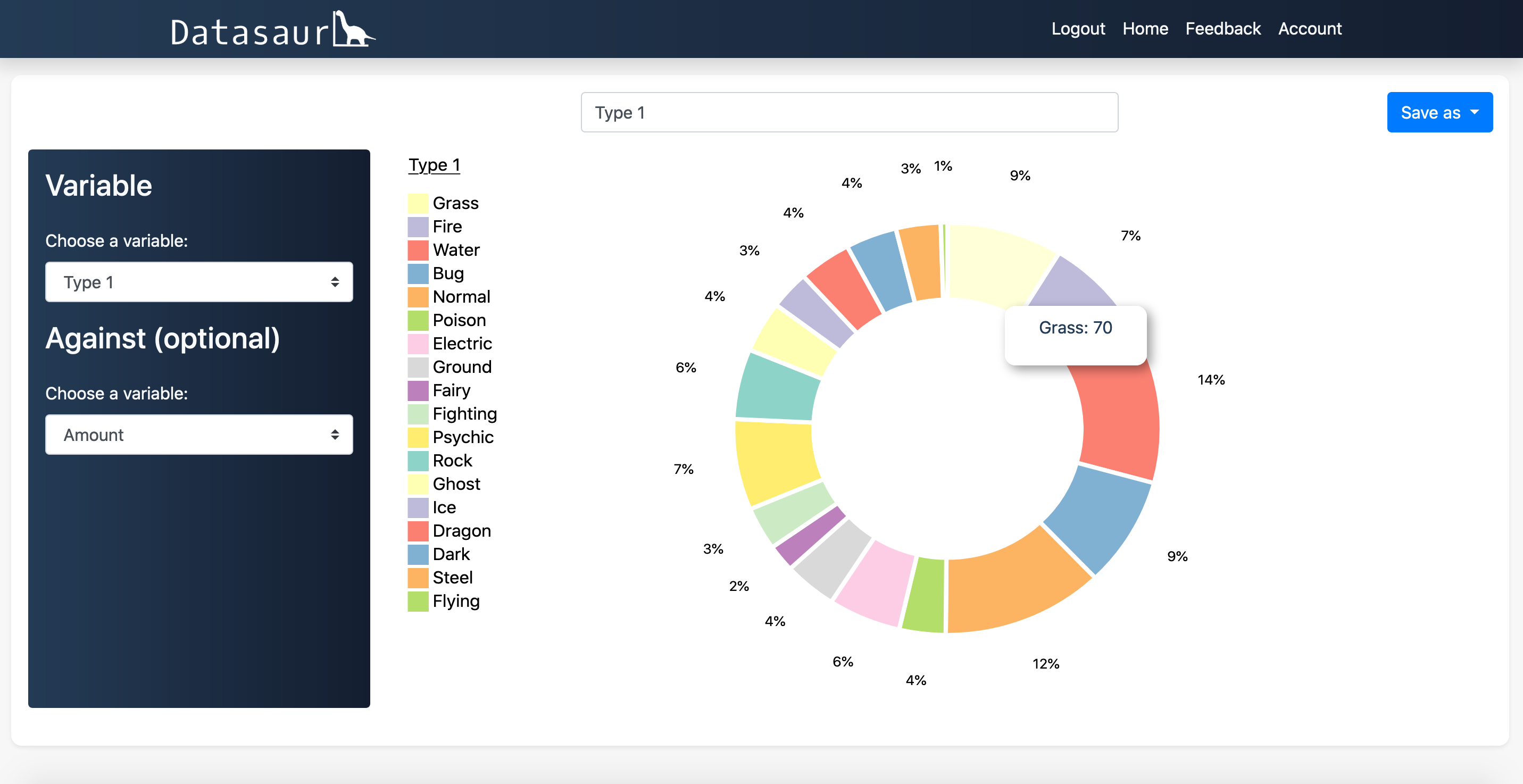The width and height of the screenshot is (1523, 784).
Task: Click the Logout button
Action: pyautogui.click(x=1079, y=28)
